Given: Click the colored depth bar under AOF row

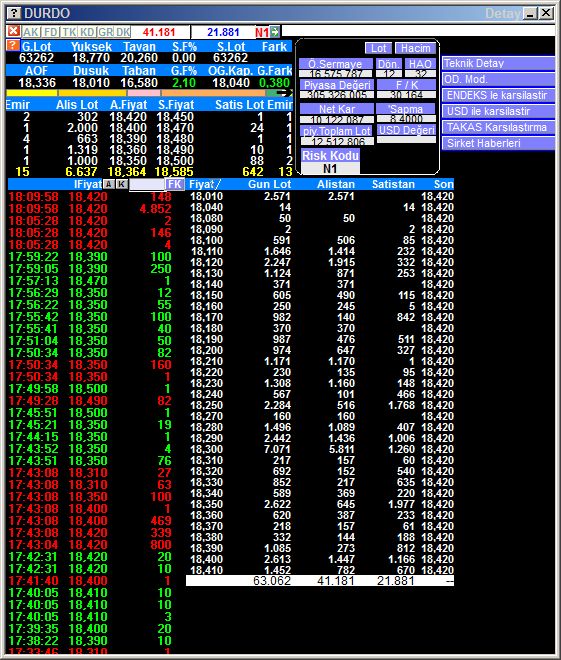Looking at the screenshot, I should (149, 93).
